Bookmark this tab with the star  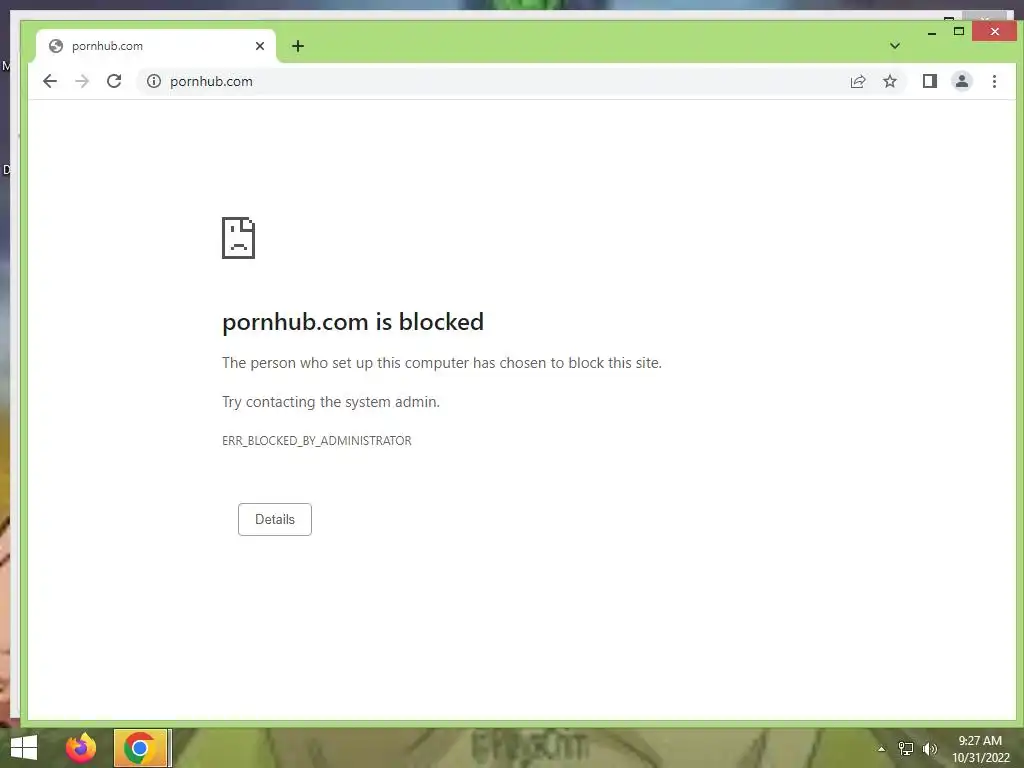(889, 81)
